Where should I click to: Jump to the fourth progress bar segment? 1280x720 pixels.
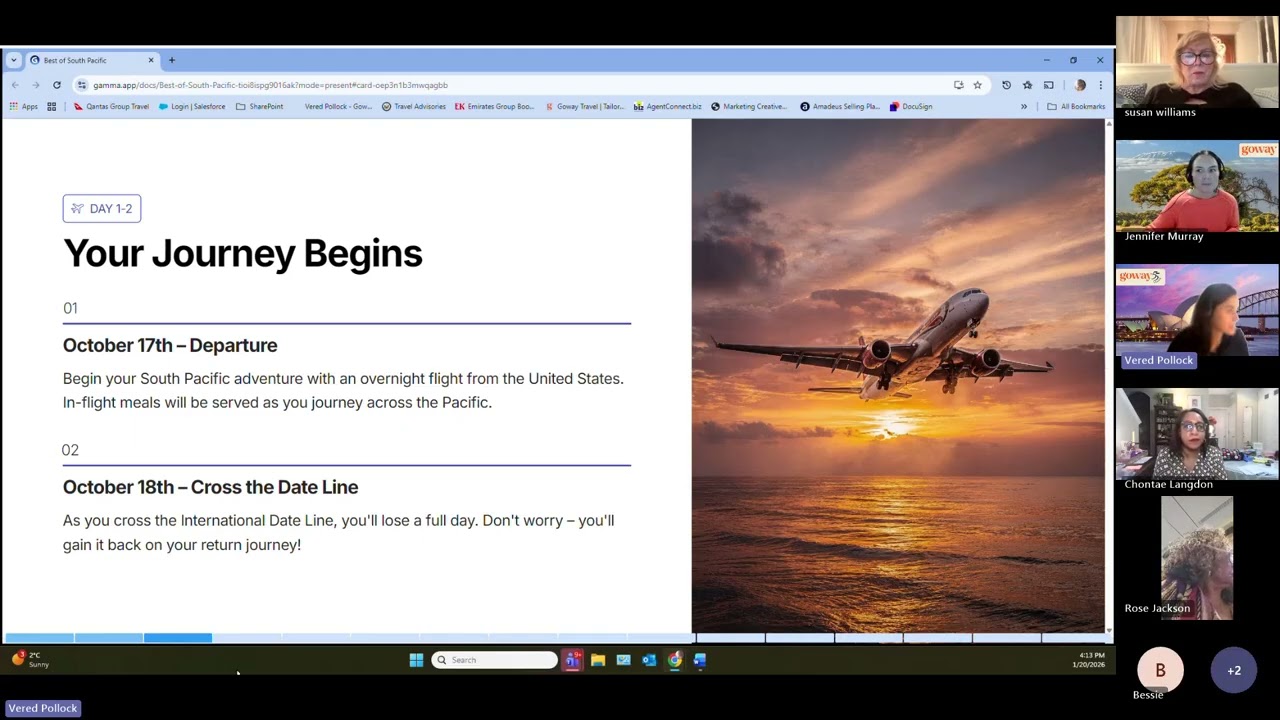tap(247, 637)
